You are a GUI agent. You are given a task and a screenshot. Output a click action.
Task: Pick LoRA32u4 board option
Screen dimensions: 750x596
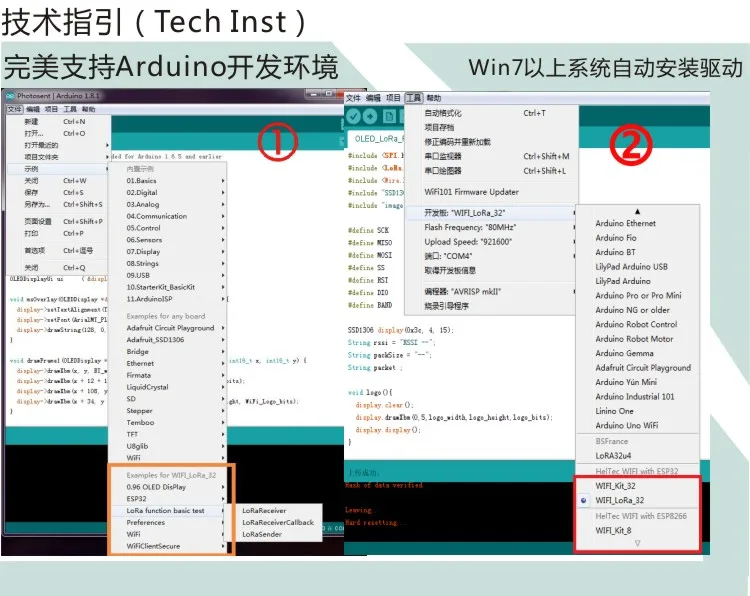coord(613,455)
